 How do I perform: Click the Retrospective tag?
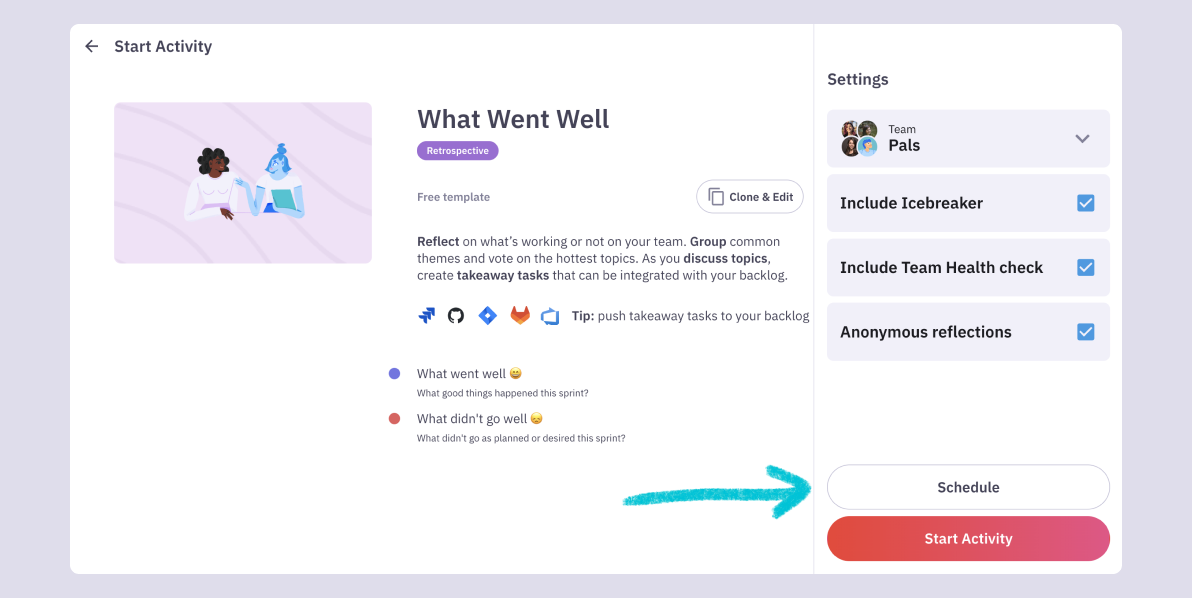pos(457,151)
